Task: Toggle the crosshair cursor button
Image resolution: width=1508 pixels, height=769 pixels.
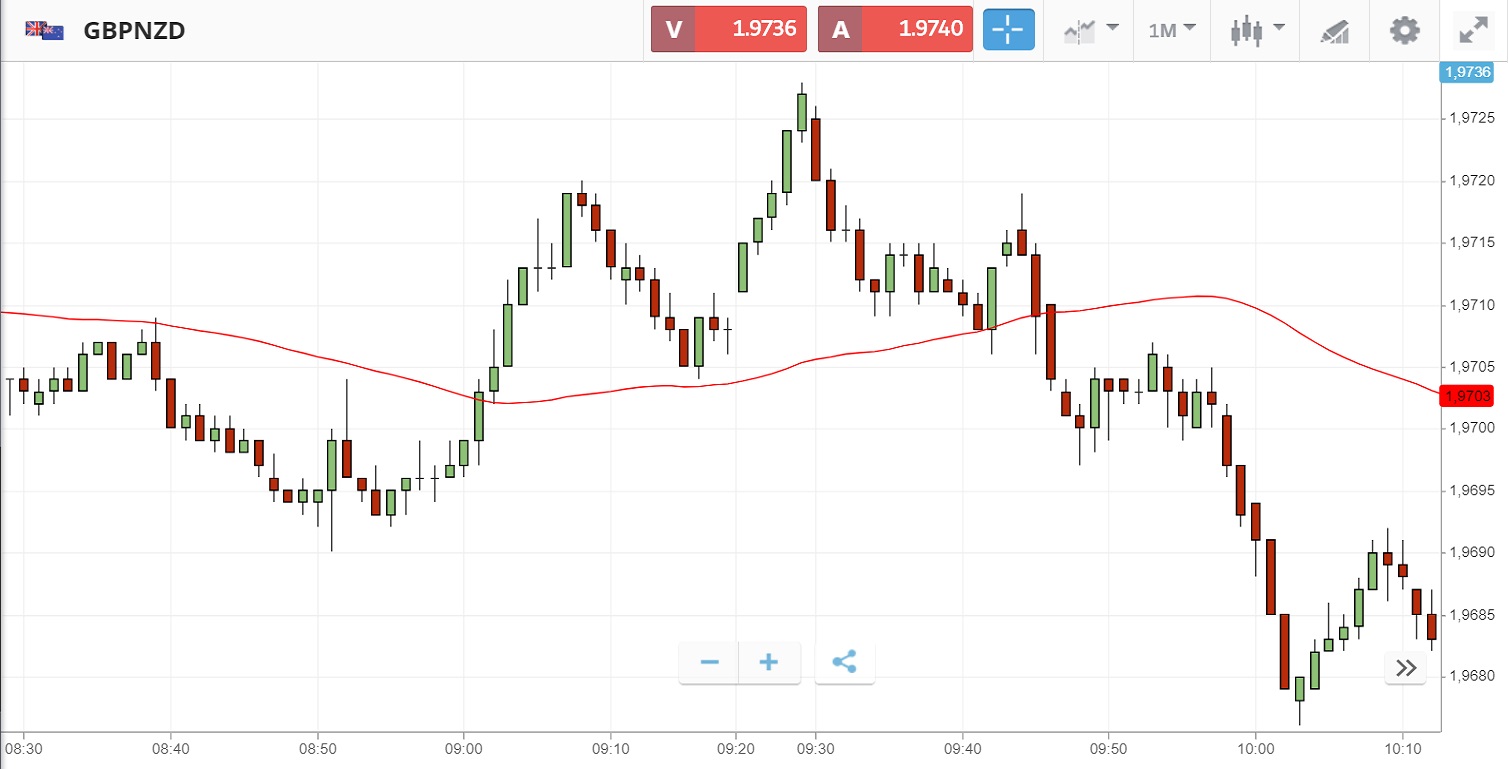Action: pos(1007,30)
